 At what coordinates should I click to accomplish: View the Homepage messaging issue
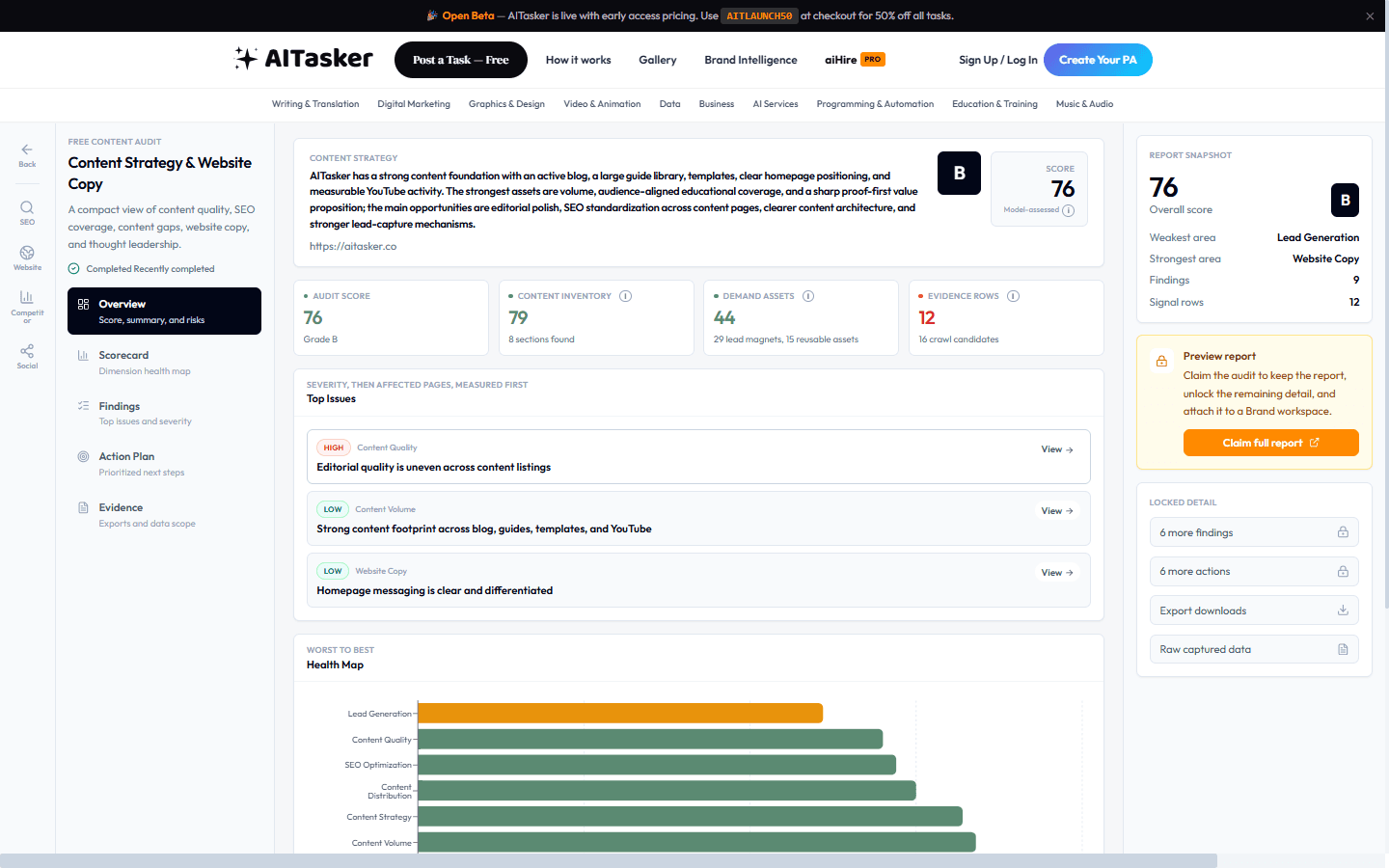[1057, 573]
